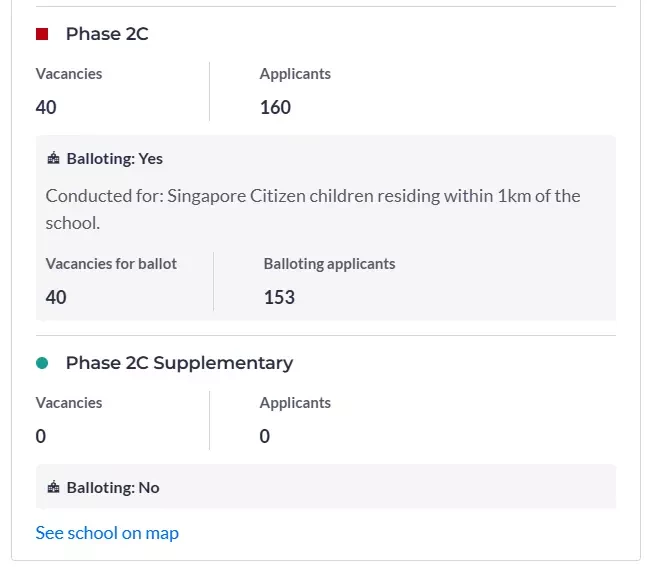Click the red square Phase 2C marker
647x567 pixels.
pos(42,34)
